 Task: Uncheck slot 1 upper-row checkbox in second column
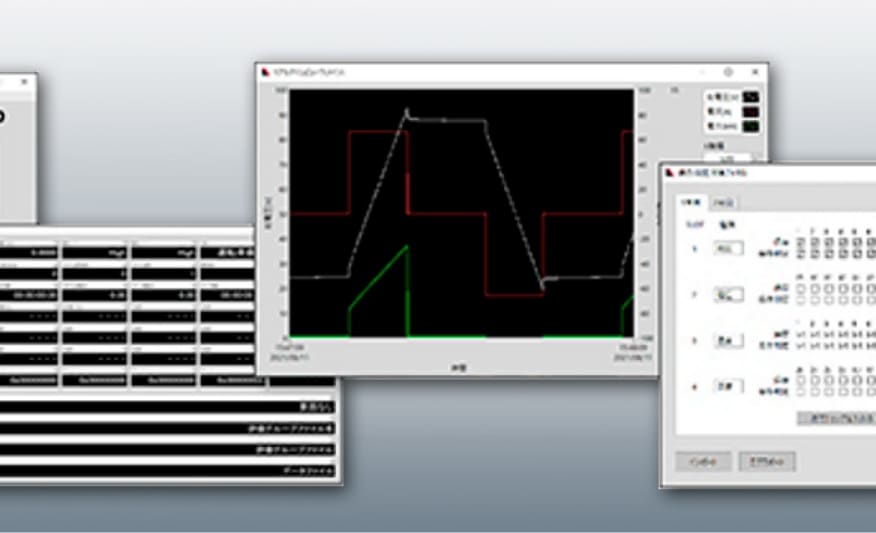point(815,242)
